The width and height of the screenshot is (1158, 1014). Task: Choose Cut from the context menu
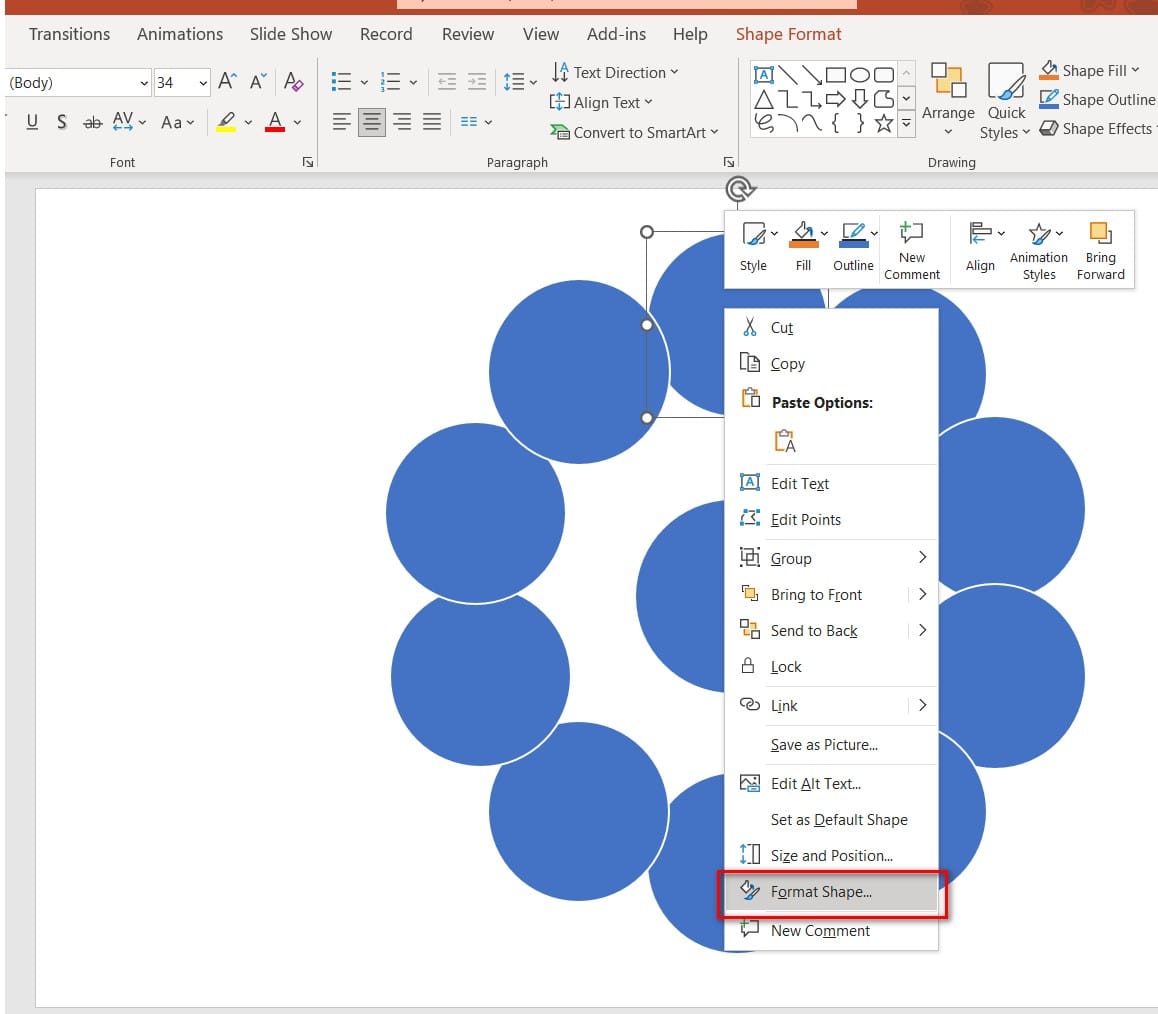[x=832, y=328]
